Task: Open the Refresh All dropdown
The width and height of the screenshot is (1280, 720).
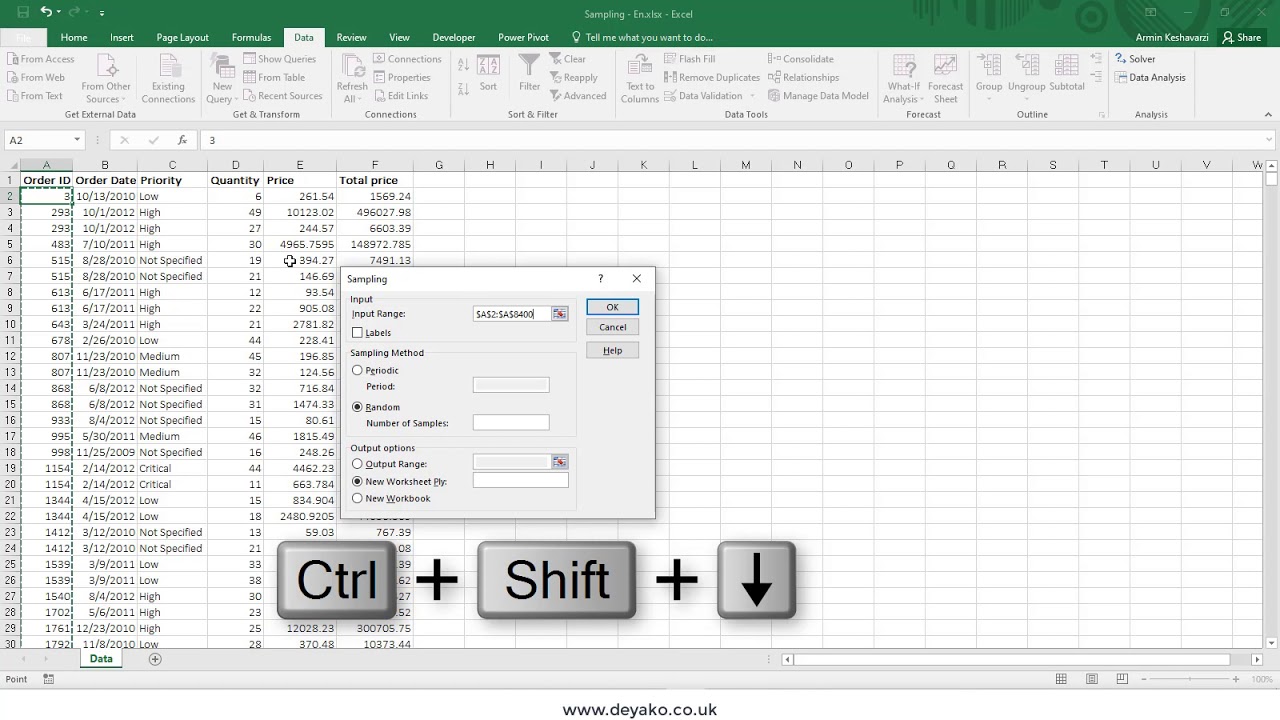Action: click(352, 92)
